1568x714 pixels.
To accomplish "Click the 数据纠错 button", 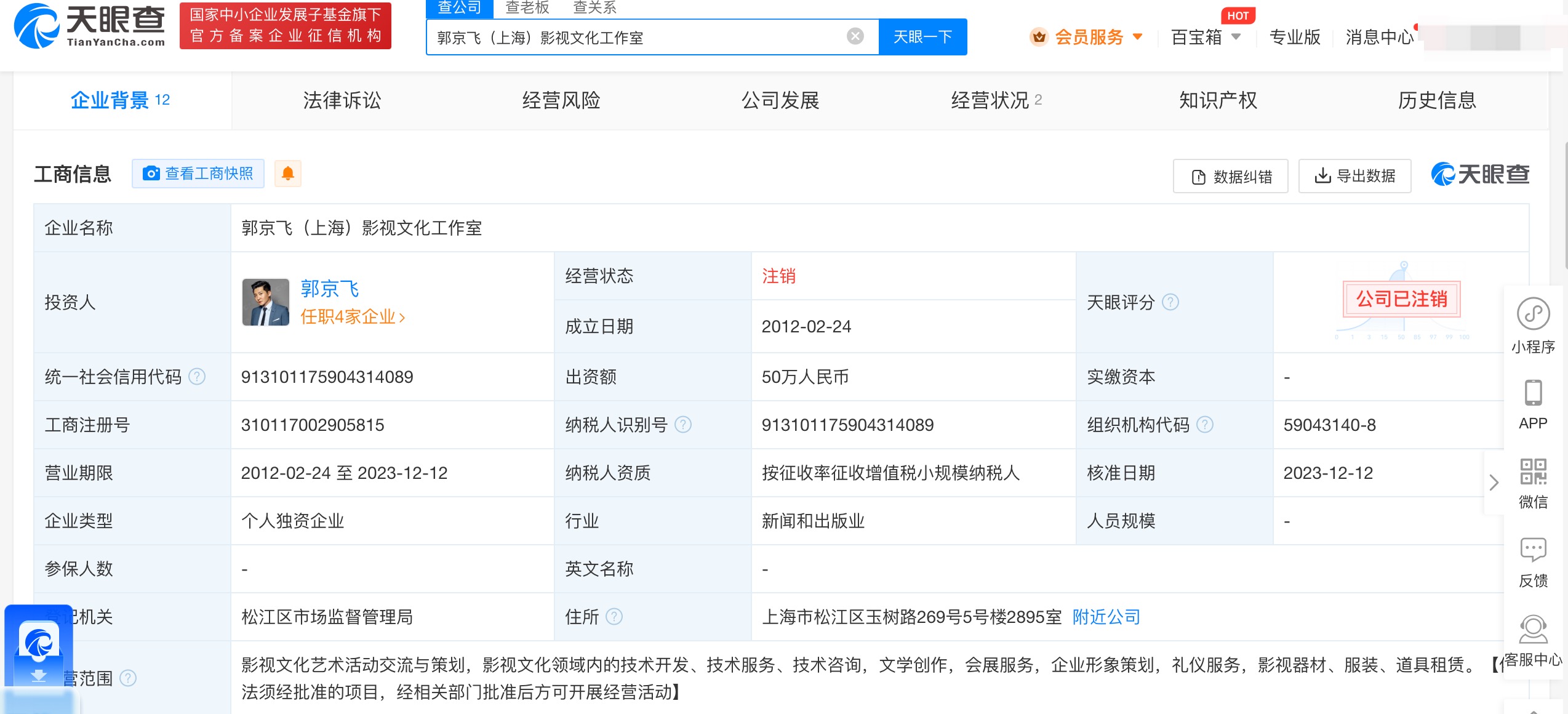I will point(1231,177).
